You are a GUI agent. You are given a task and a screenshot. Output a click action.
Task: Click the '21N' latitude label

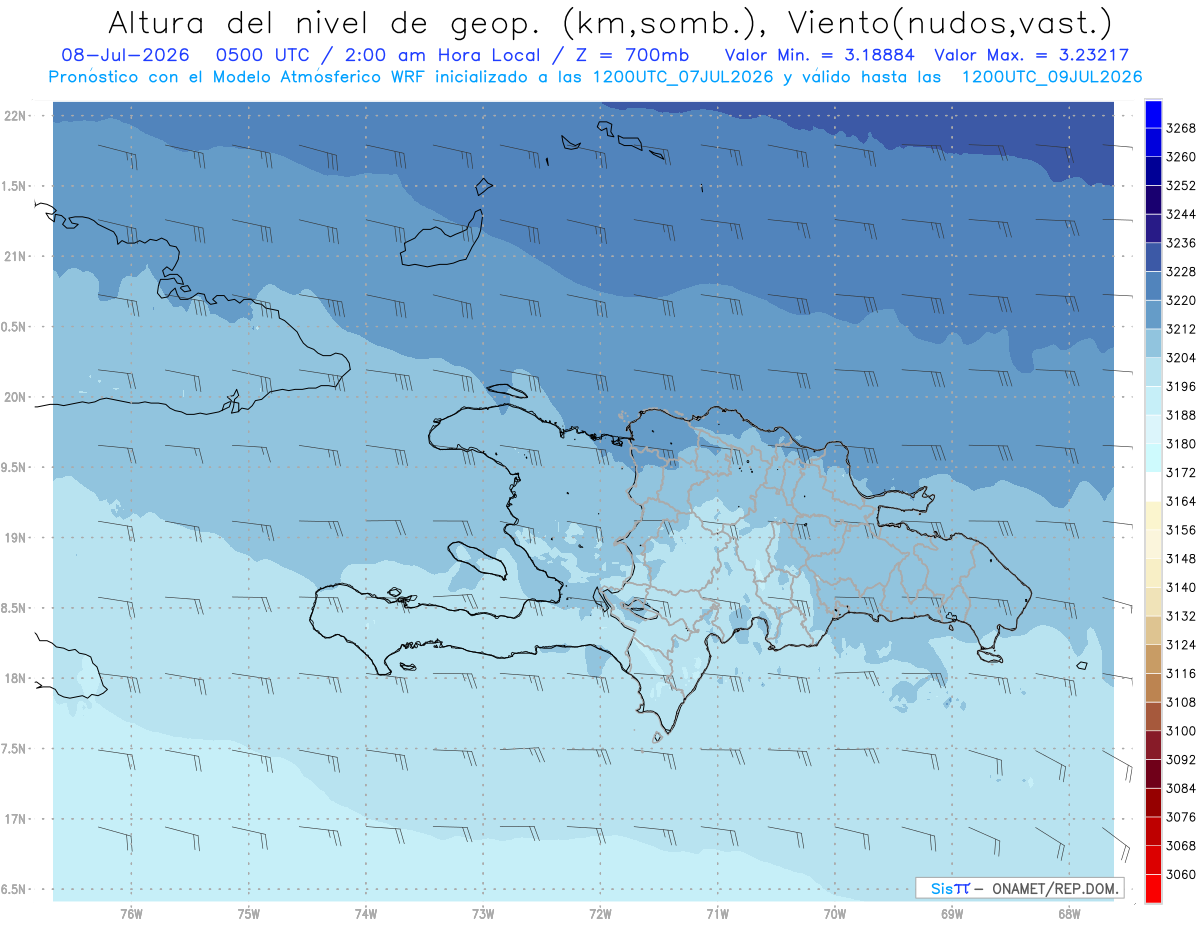coord(14,257)
